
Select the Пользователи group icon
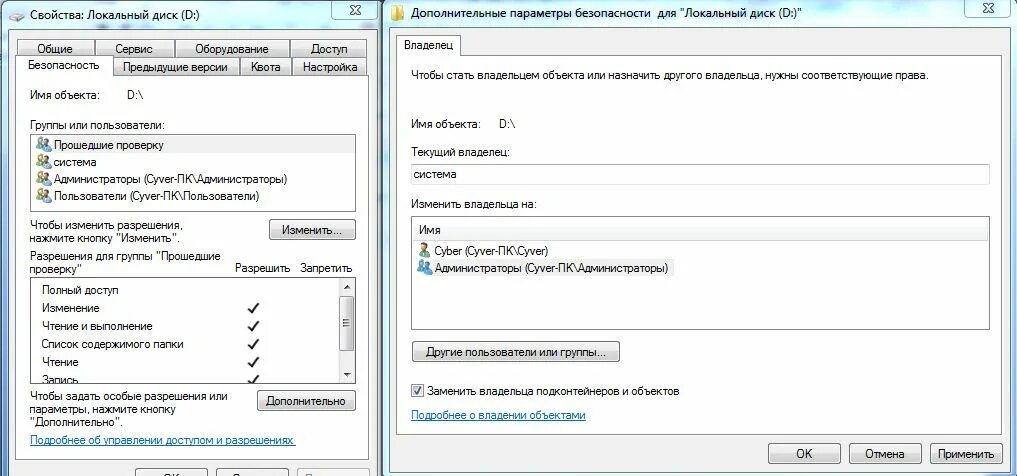pyautogui.click(x=43, y=195)
